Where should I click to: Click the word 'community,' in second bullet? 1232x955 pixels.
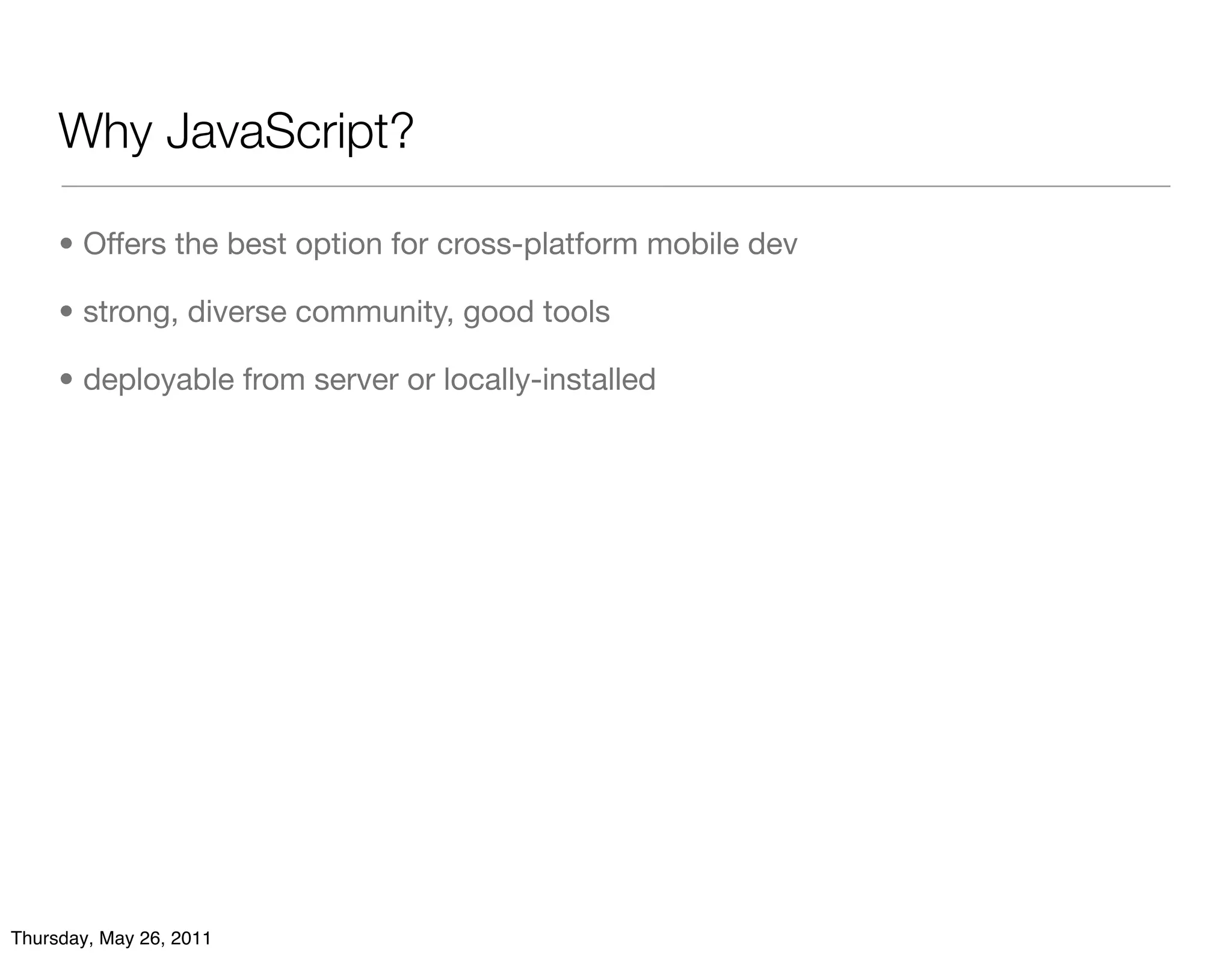click(374, 312)
